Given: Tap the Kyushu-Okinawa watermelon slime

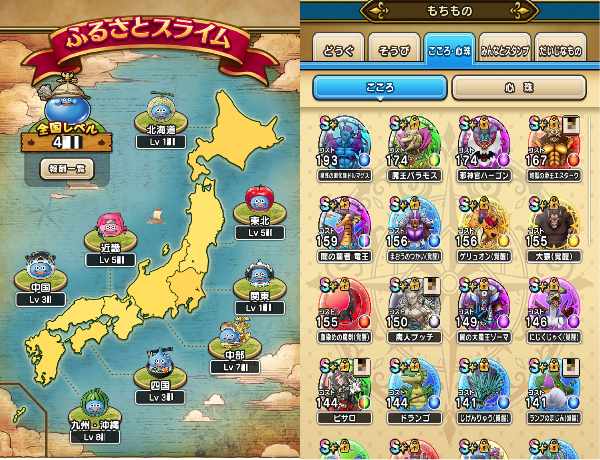Looking at the screenshot, I should (x=95, y=404).
